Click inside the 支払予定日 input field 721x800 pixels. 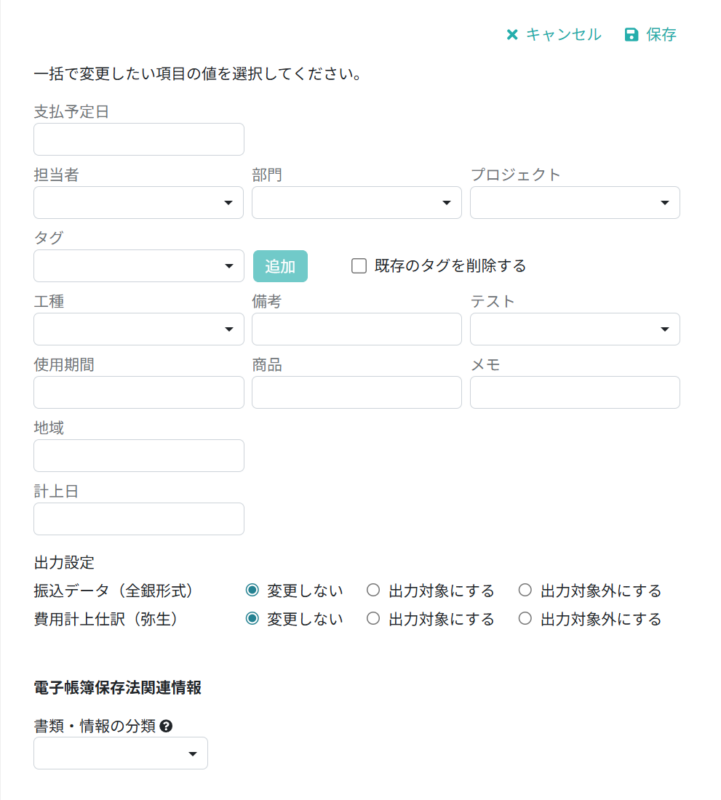138,139
